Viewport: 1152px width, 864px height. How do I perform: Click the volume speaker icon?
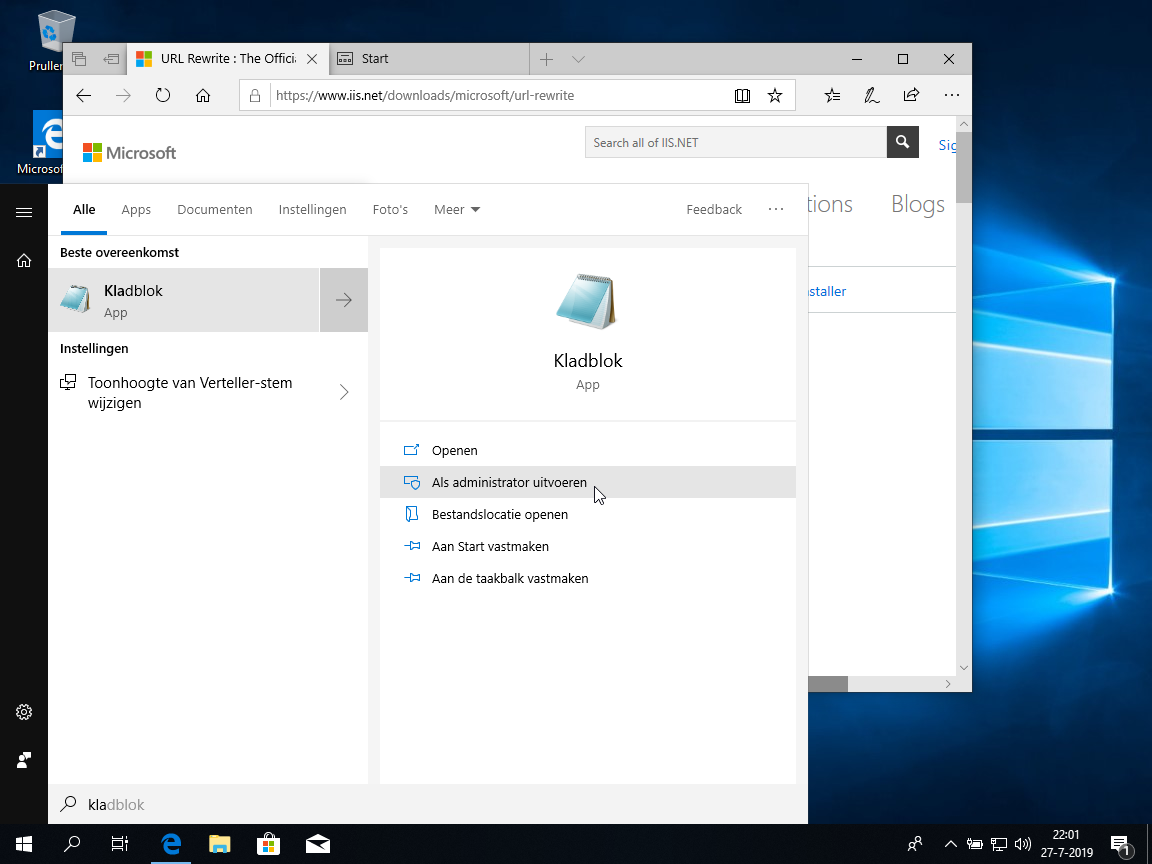[1022, 843]
